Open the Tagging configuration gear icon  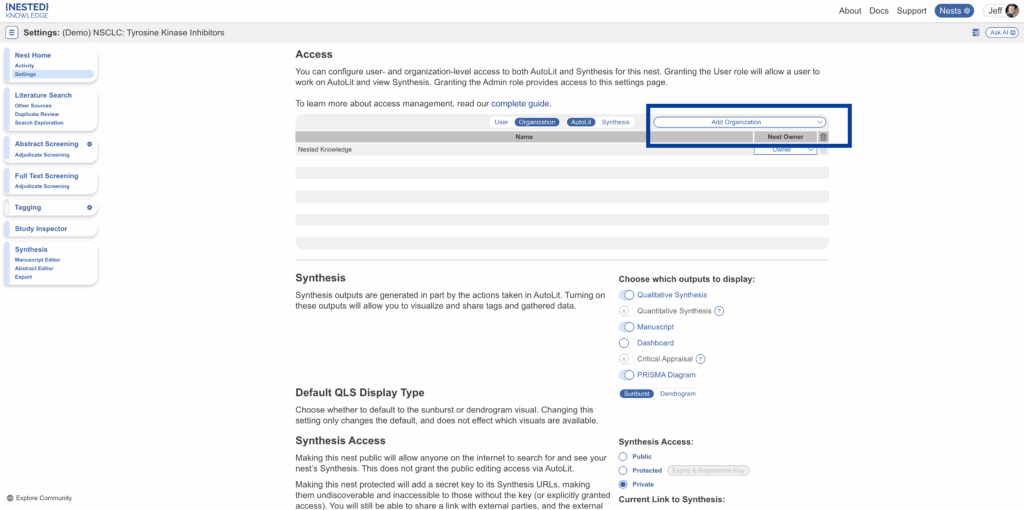pyautogui.click(x=89, y=208)
